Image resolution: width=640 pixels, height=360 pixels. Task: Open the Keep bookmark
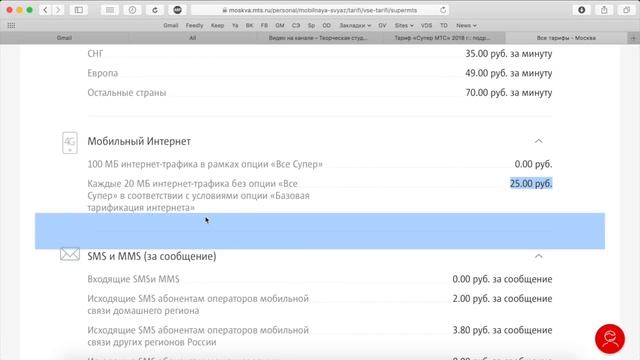(x=217, y=25)
